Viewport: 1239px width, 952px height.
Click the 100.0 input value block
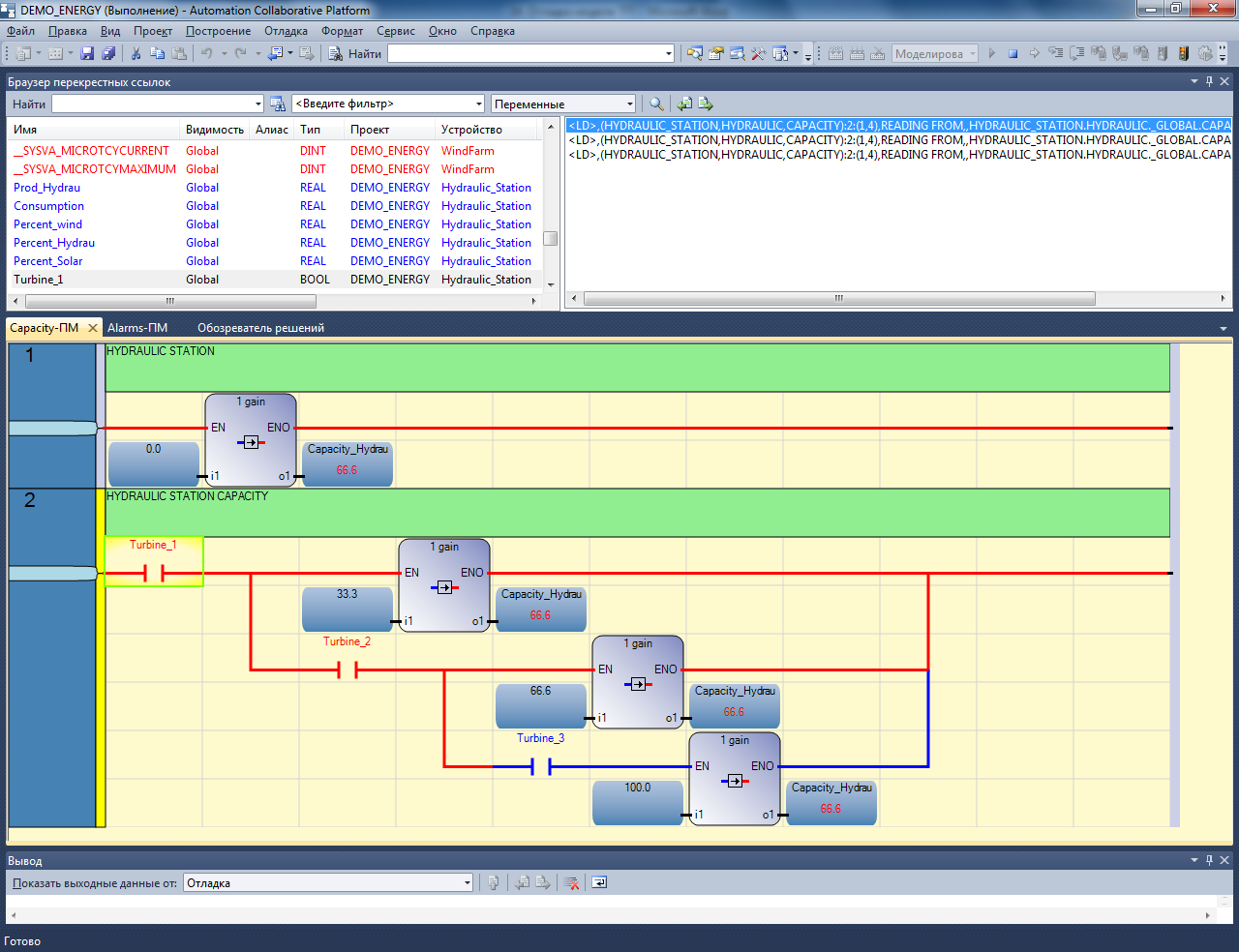(x=637, y=803)
